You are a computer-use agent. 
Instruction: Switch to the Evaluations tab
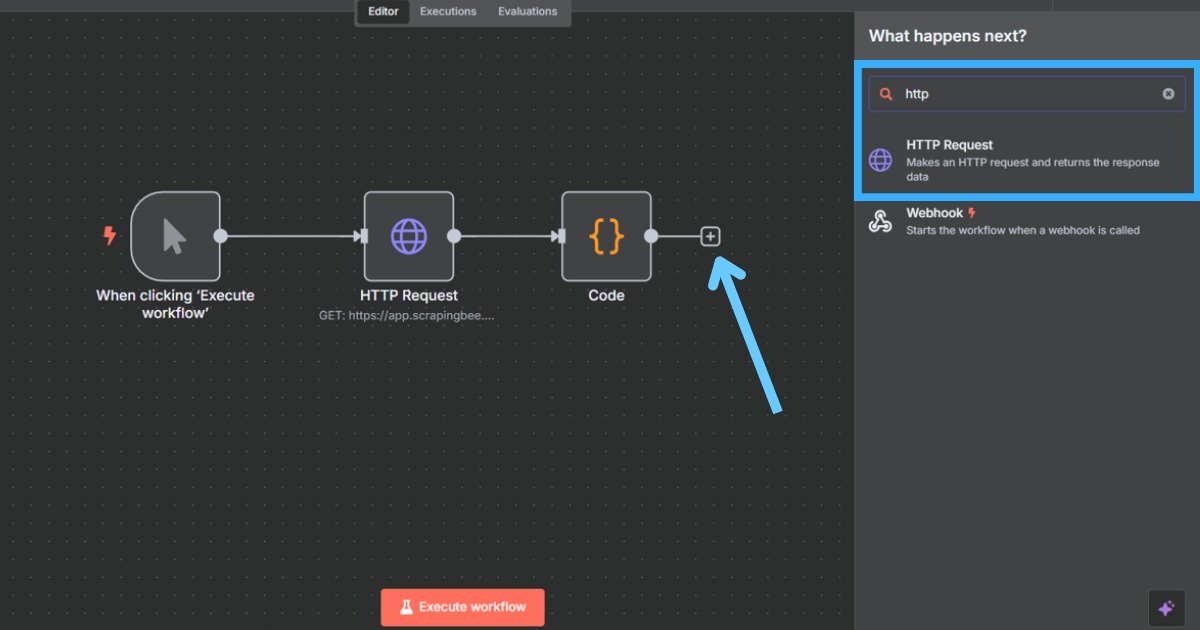click(x=528, y=11)
